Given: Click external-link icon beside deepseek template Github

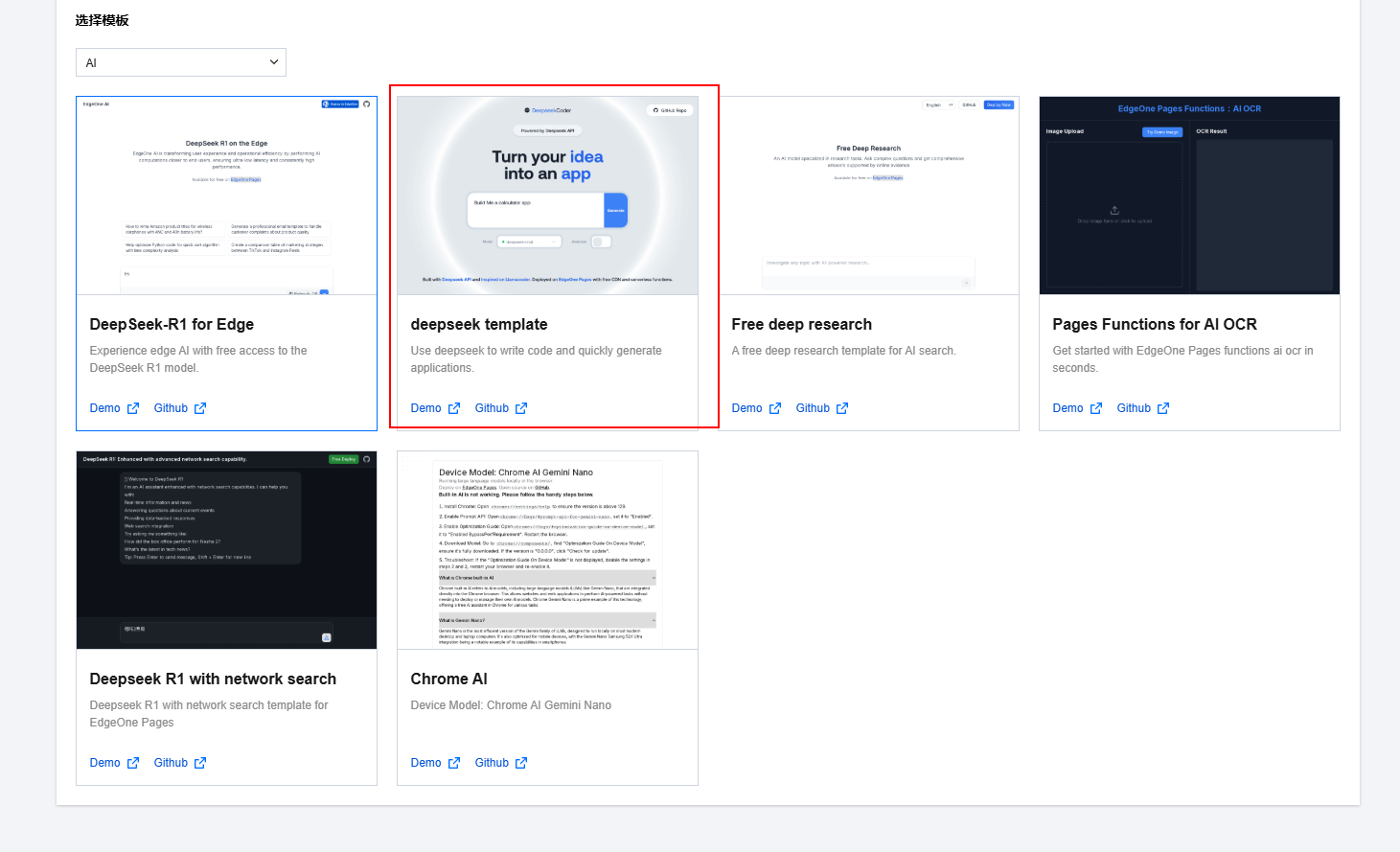Looking at the screenshot, I should coord(521,408).
